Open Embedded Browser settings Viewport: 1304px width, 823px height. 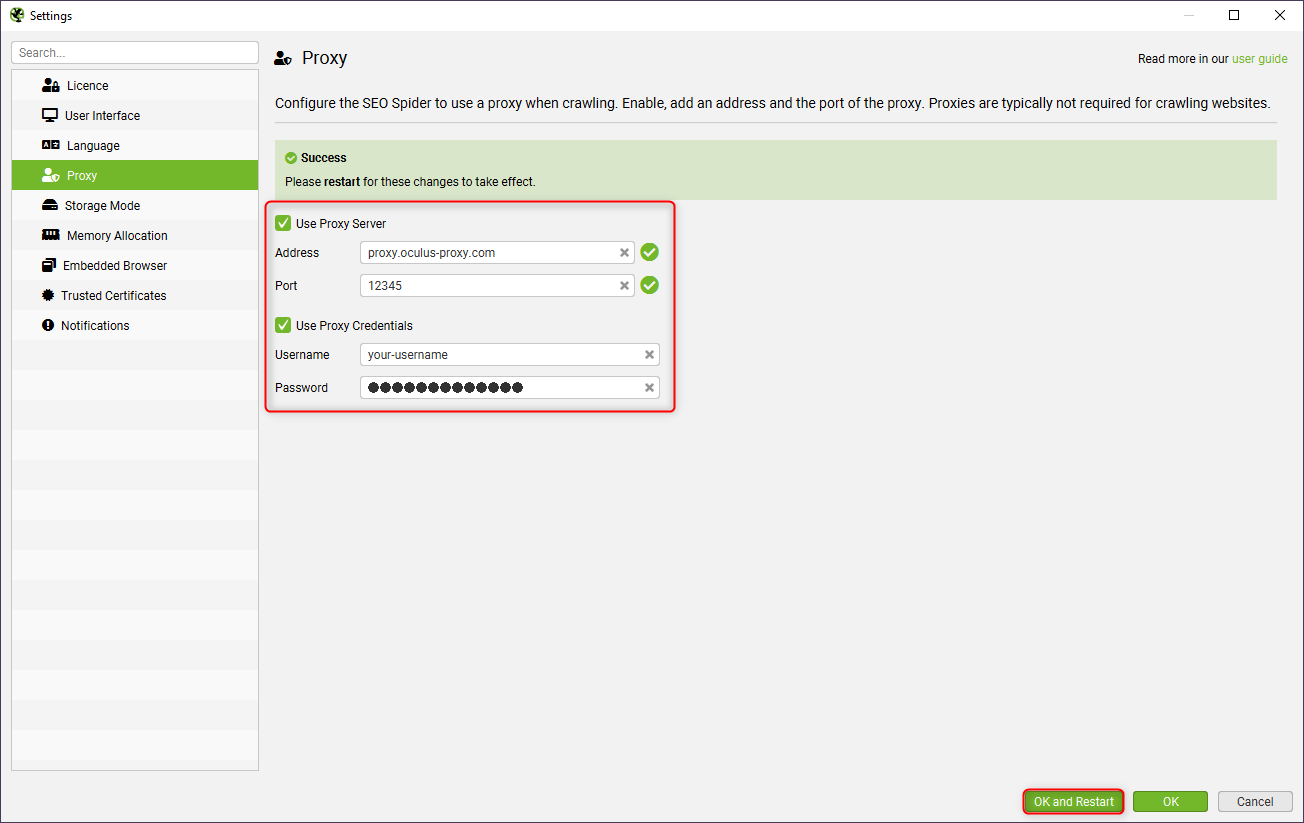pos(135,265)
